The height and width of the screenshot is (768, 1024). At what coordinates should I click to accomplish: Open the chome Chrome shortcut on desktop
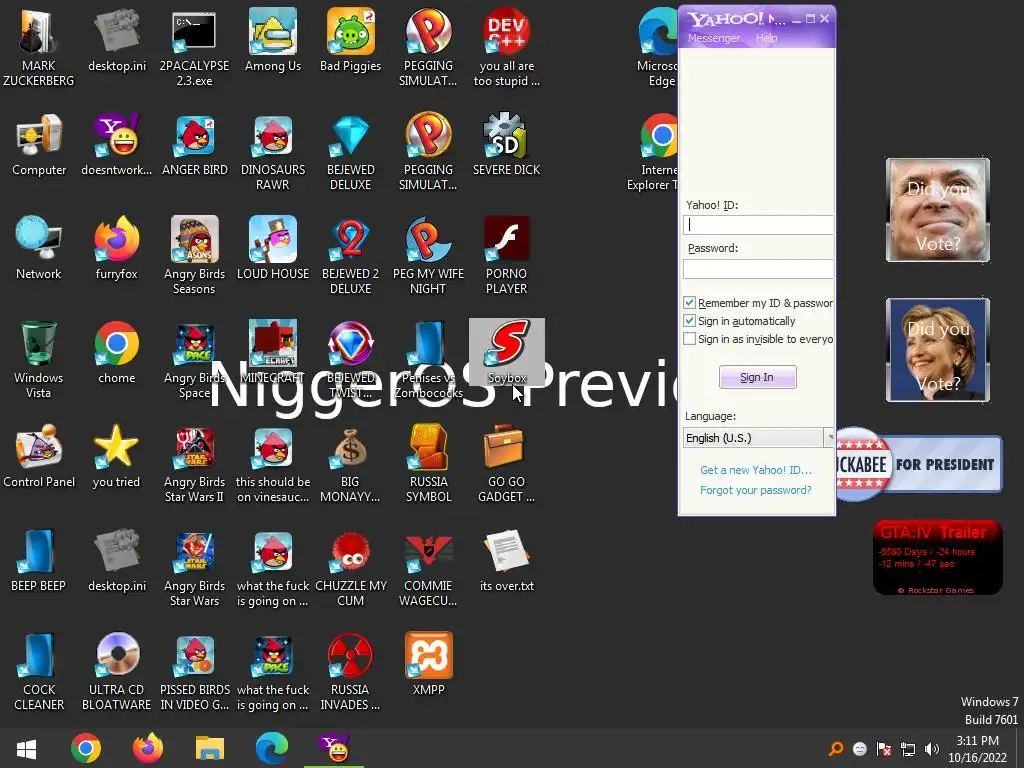point(117,351)
